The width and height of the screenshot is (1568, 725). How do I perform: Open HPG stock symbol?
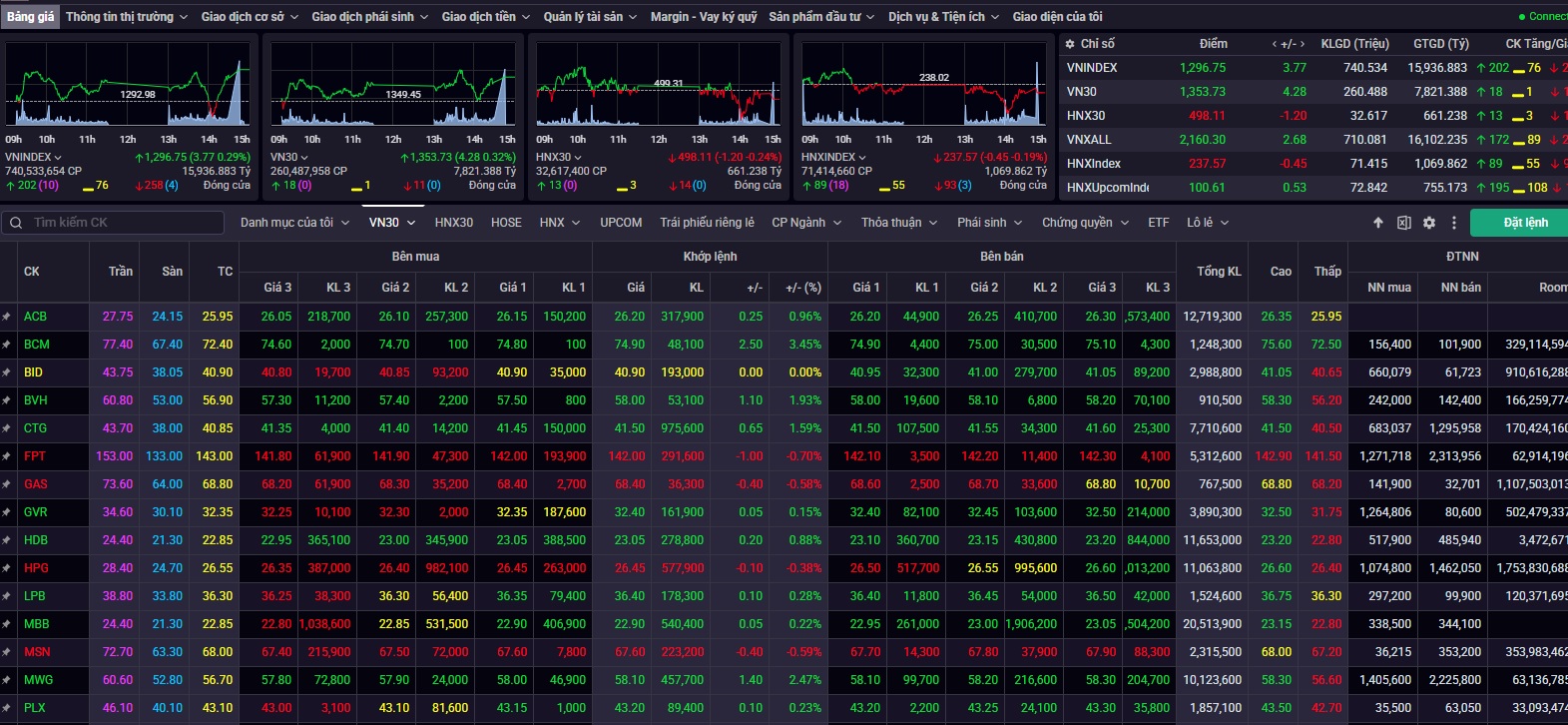coord(36,568)
